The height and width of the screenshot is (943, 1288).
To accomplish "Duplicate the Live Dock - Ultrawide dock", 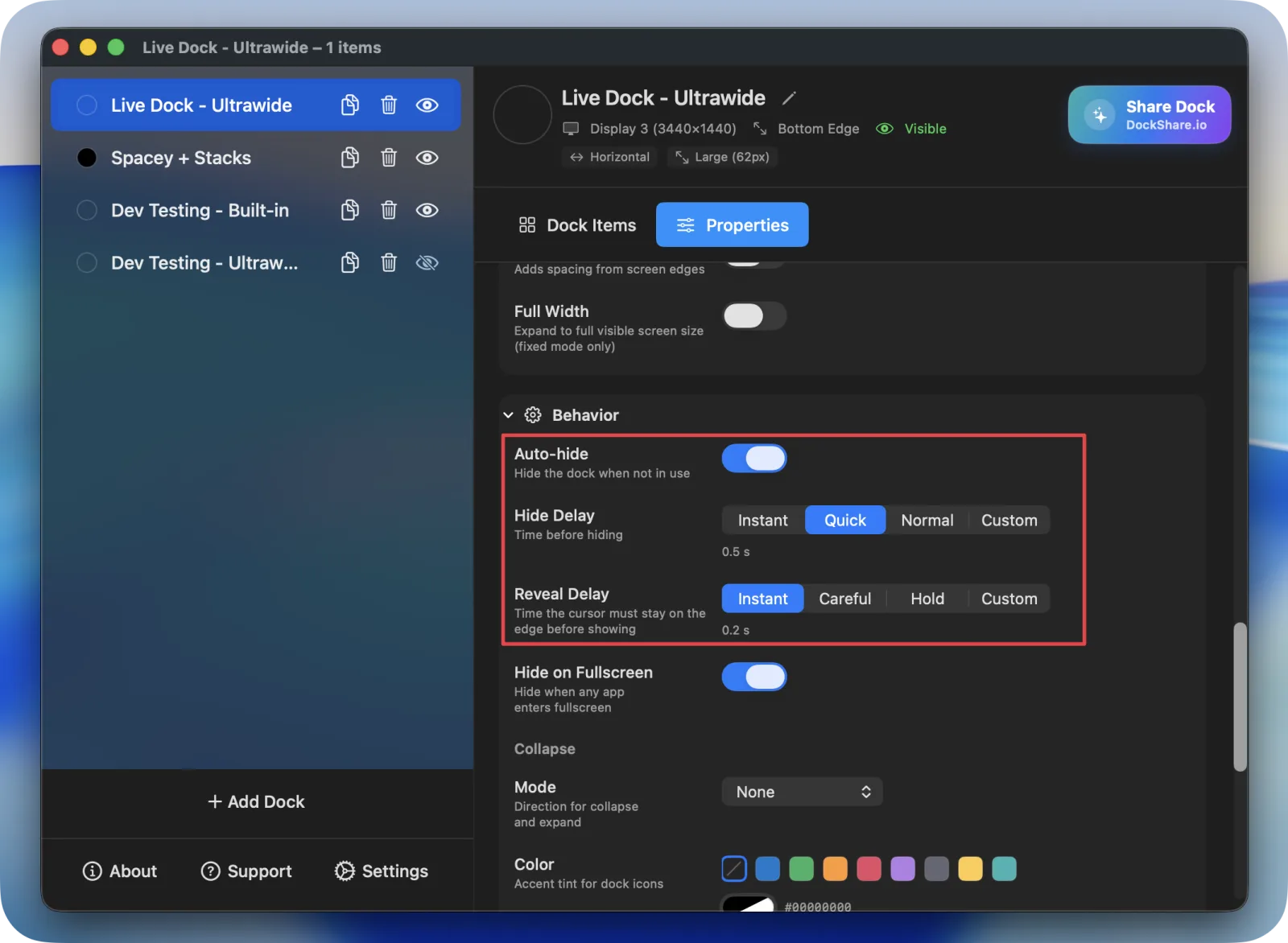I will [349, 105].
